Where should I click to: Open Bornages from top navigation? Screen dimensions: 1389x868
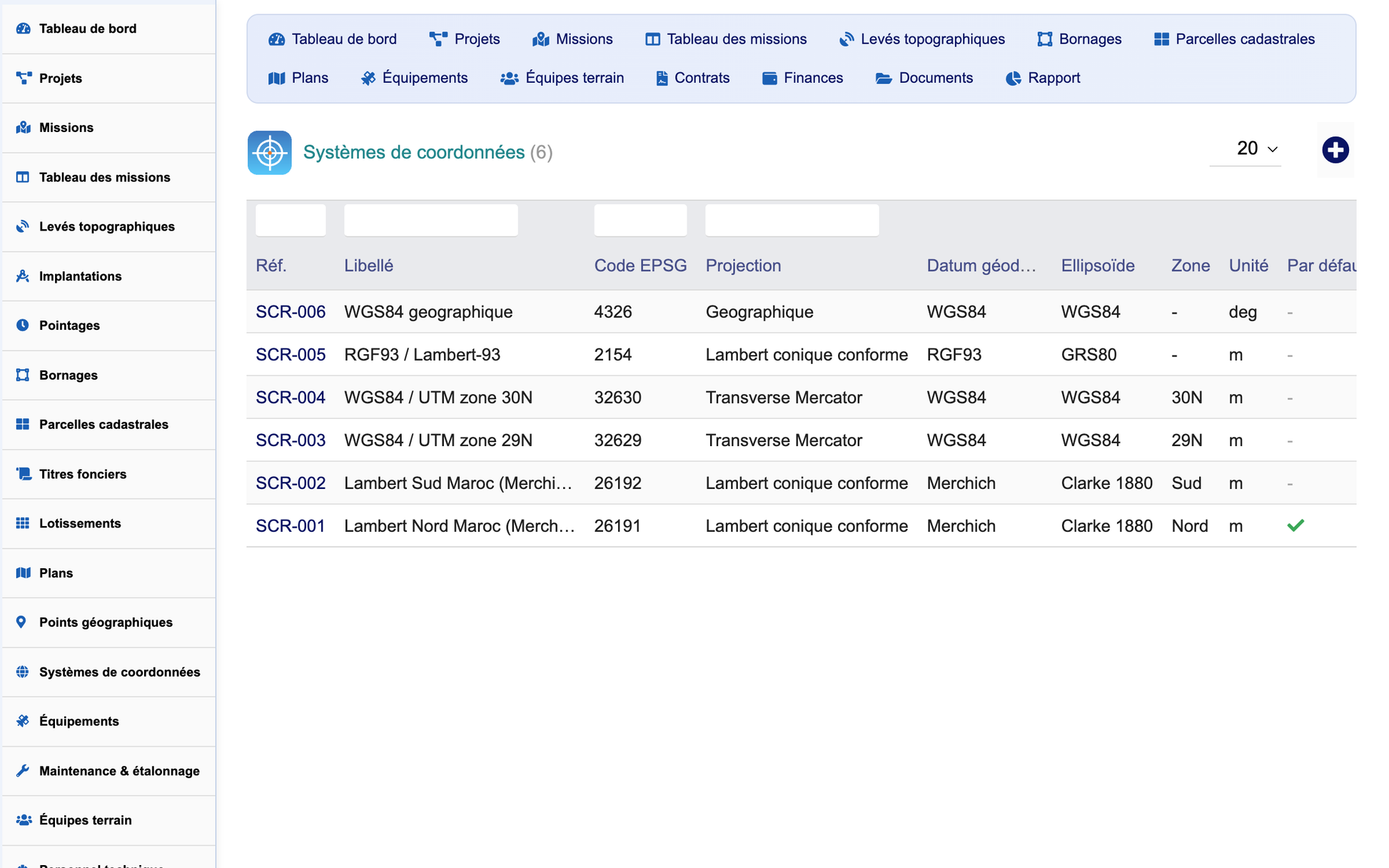[x=1079, y=39]
